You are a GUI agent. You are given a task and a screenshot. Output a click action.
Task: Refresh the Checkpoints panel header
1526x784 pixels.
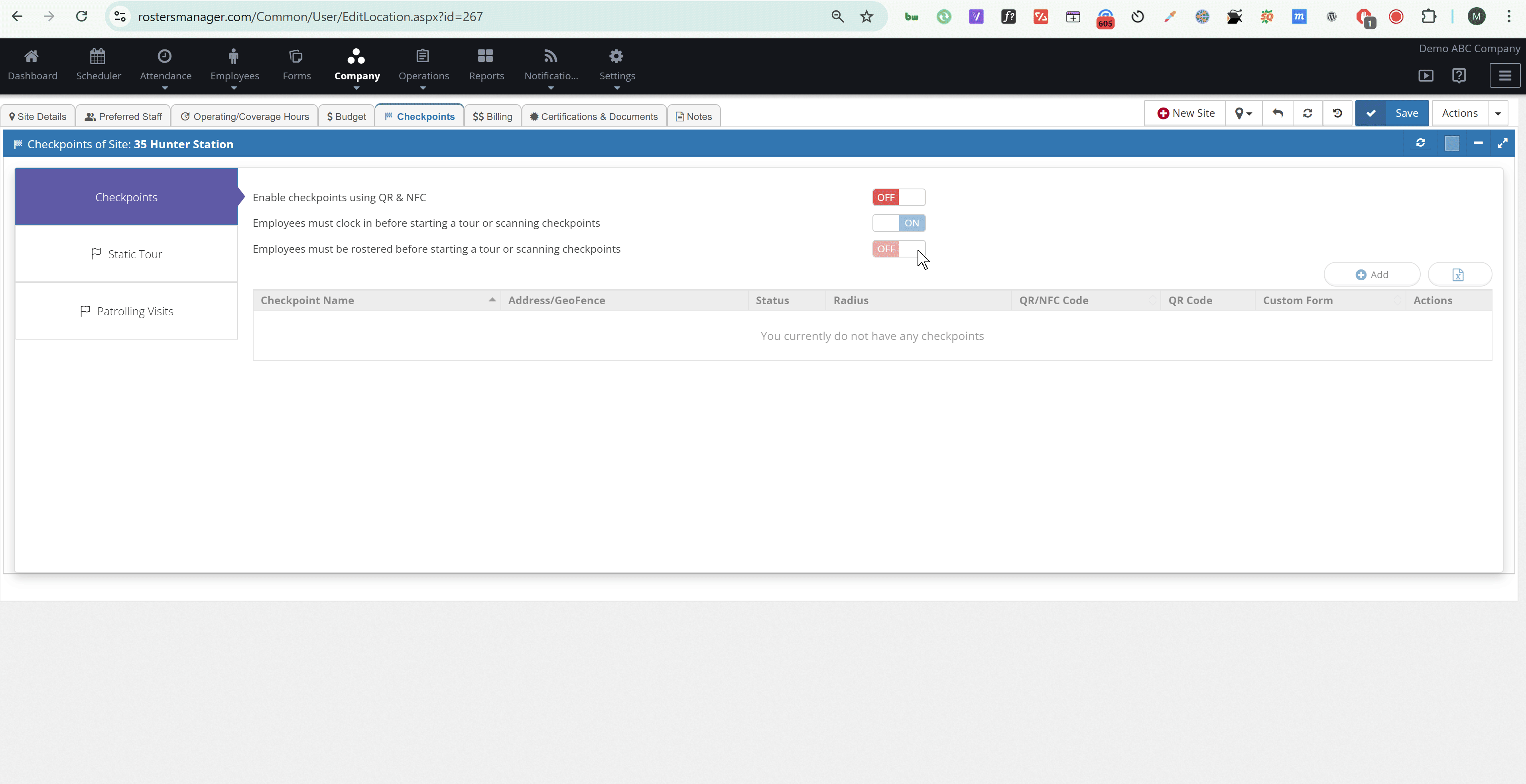[x=1421, y=143]
